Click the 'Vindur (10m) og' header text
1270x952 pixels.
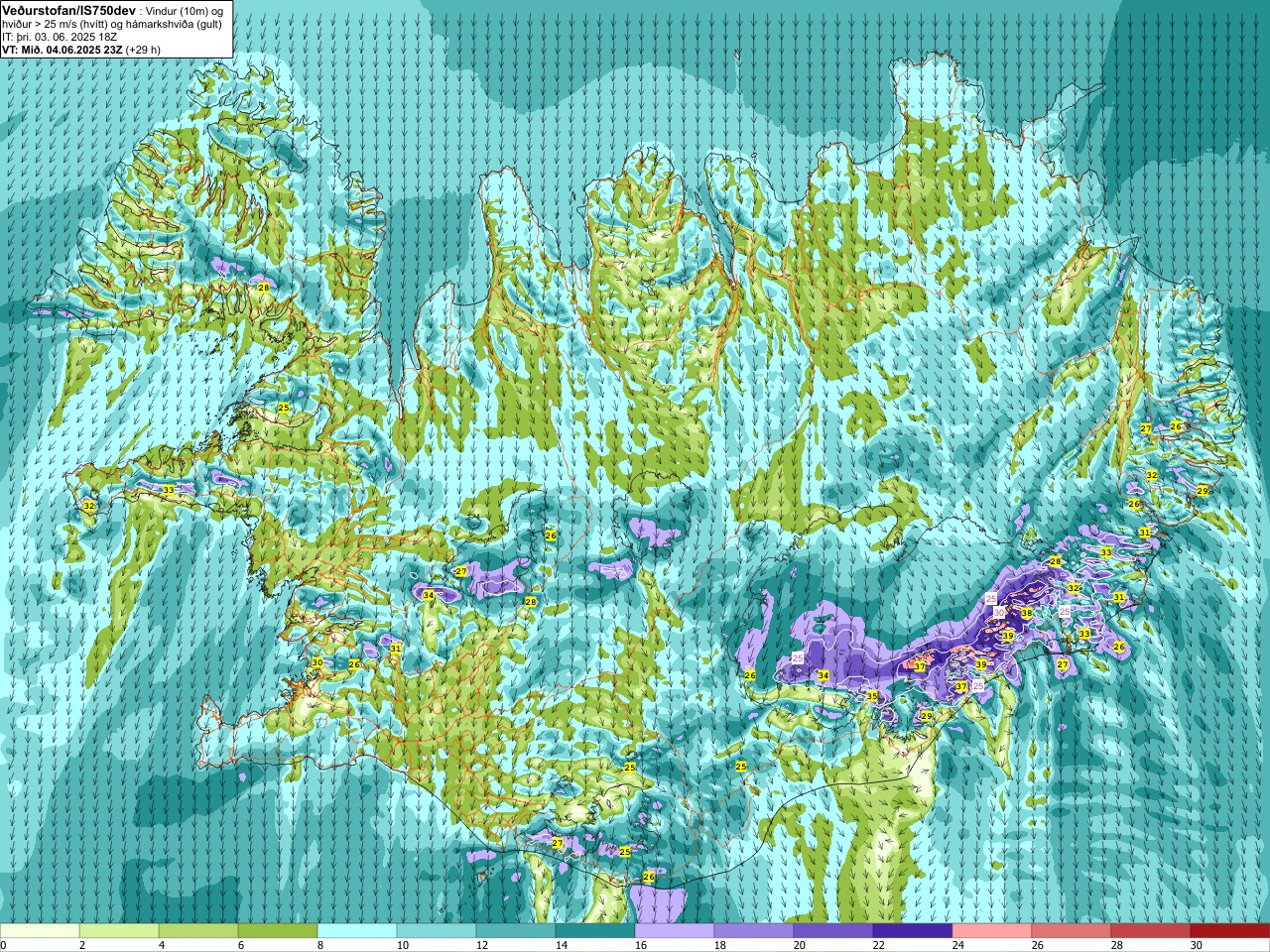point(186,10)
